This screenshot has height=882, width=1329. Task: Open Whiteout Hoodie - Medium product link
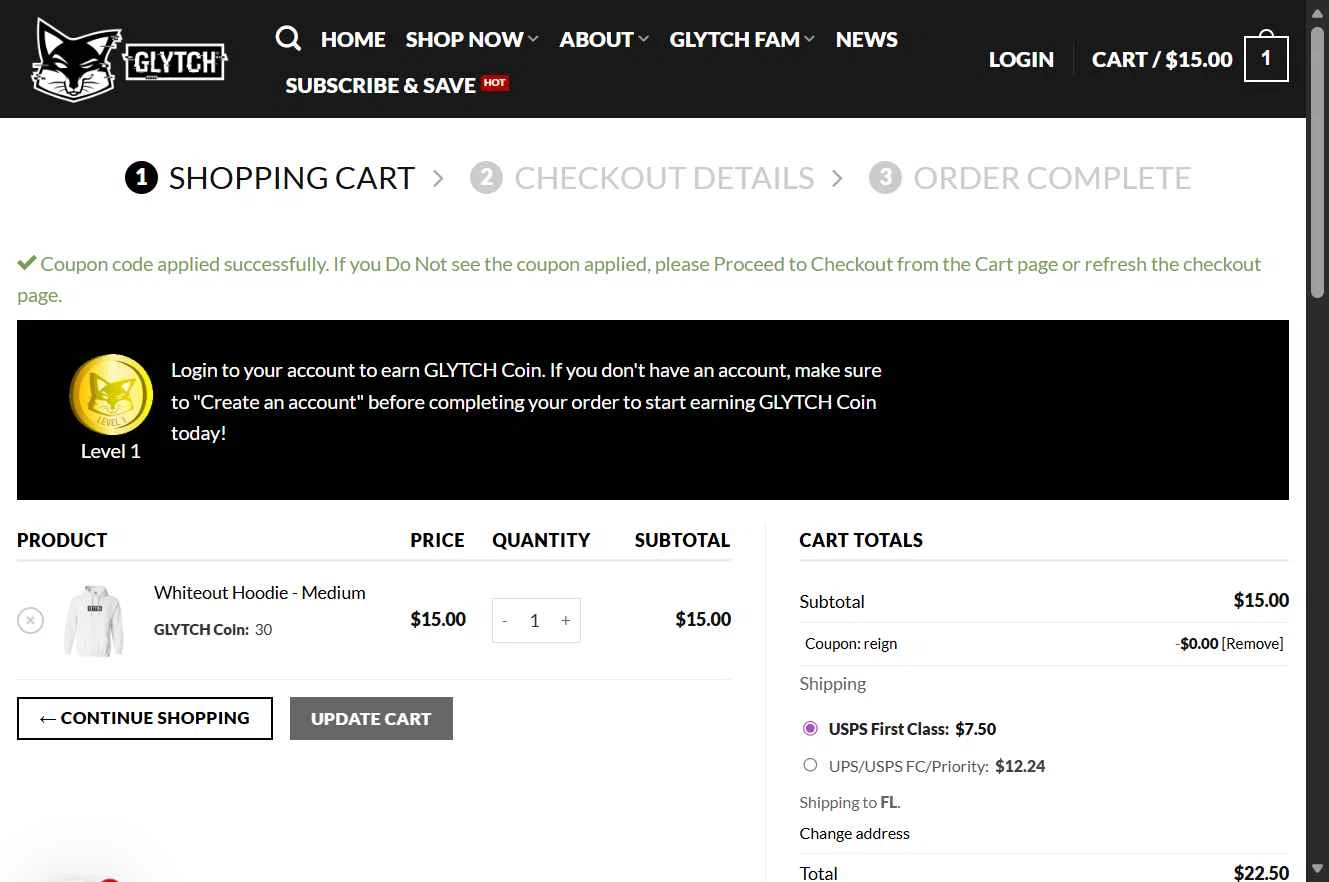point(260,592)
